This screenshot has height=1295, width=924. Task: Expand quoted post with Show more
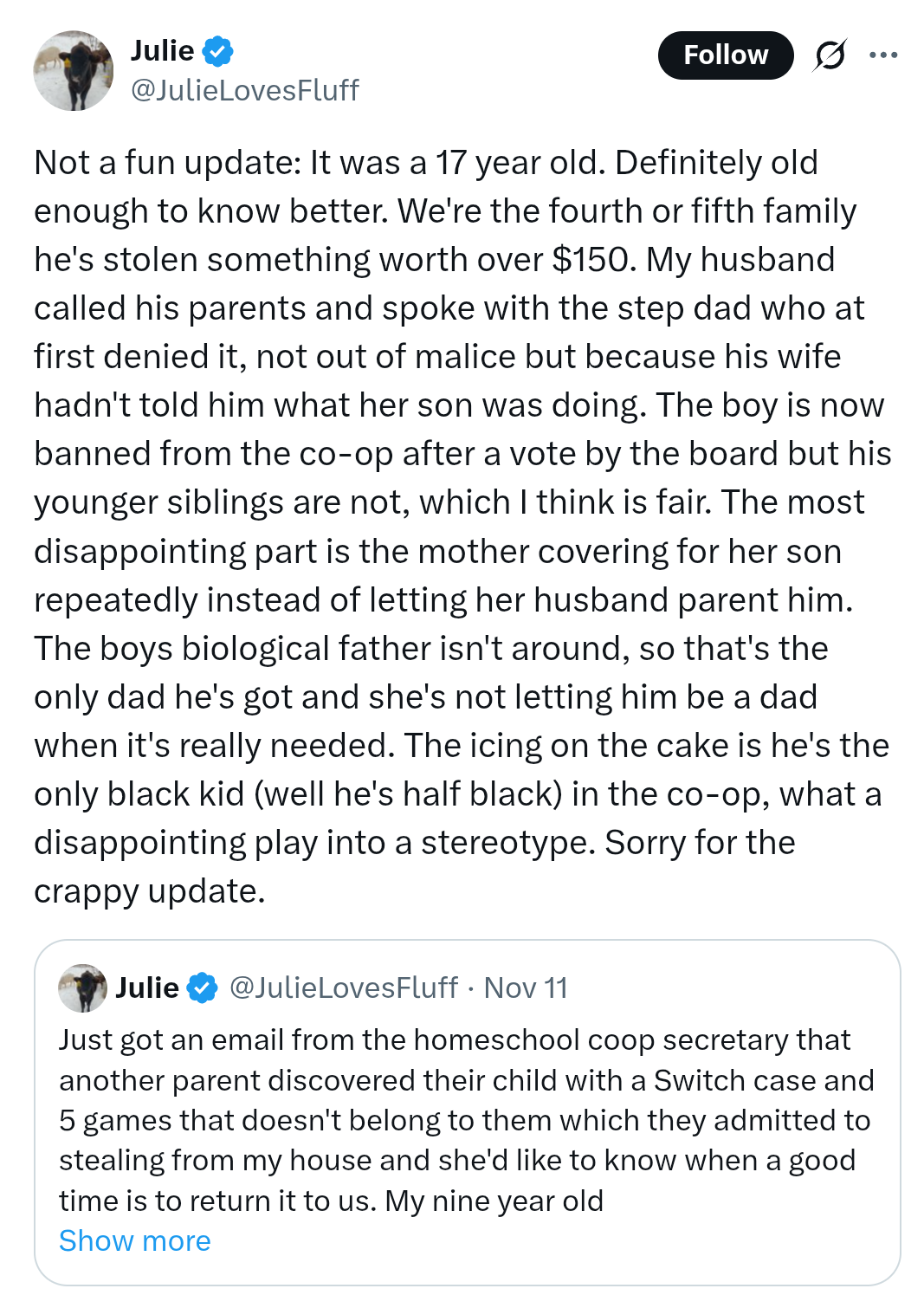pos(135,1240)
